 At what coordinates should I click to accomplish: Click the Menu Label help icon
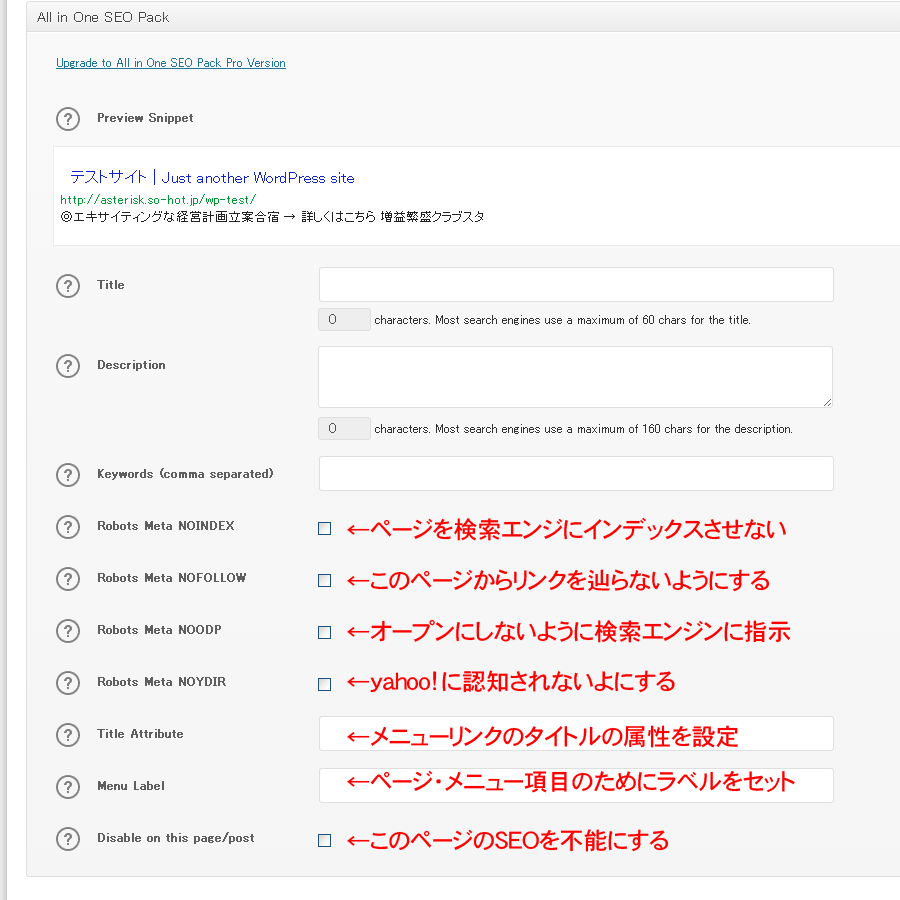coord(67,787)
